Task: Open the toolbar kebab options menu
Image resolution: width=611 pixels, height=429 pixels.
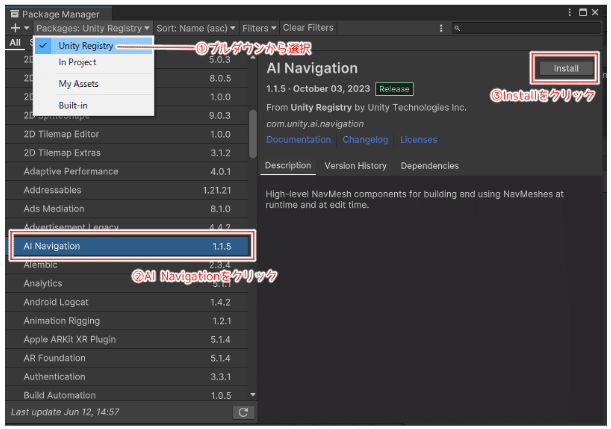Action: coord(441,28)
